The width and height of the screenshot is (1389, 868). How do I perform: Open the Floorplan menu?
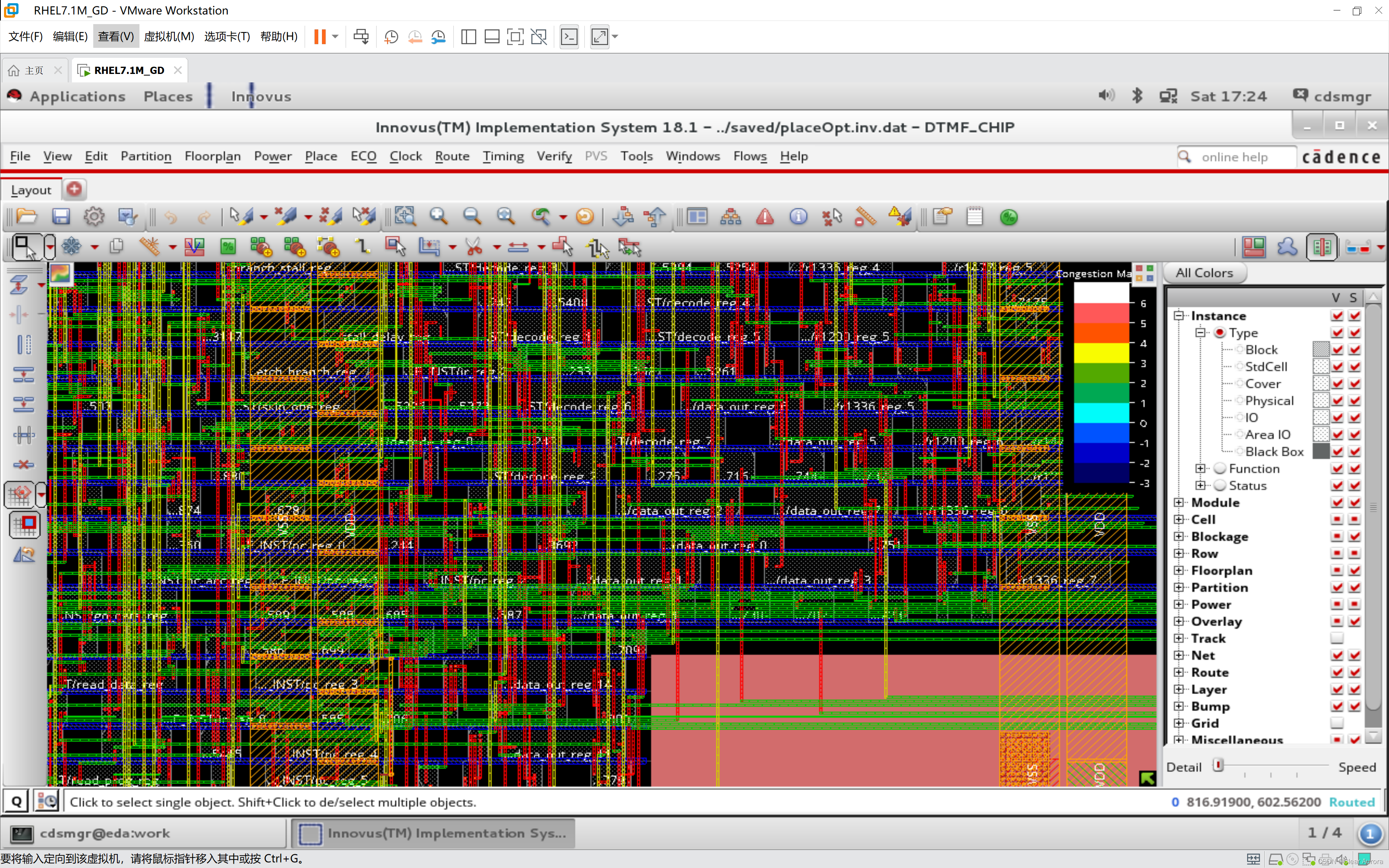pyautogui.click(x=212, y=156)
